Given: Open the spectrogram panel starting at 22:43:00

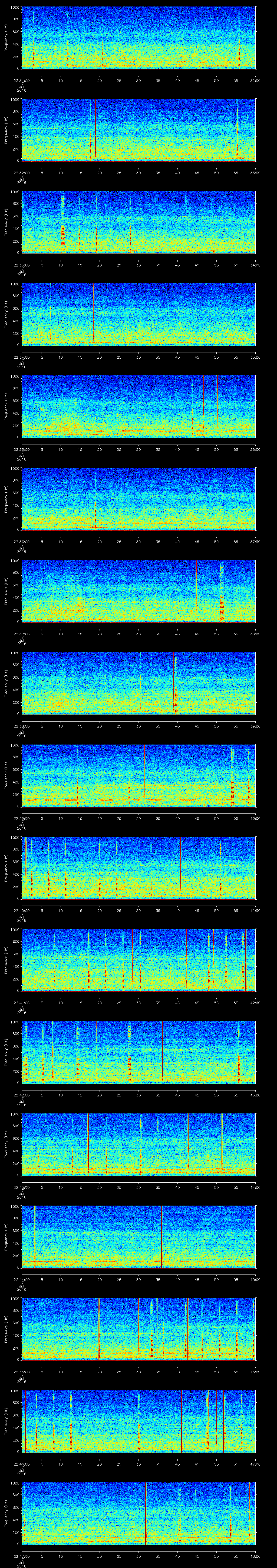Looking at the screenshot, I should tap(138, 1144).
